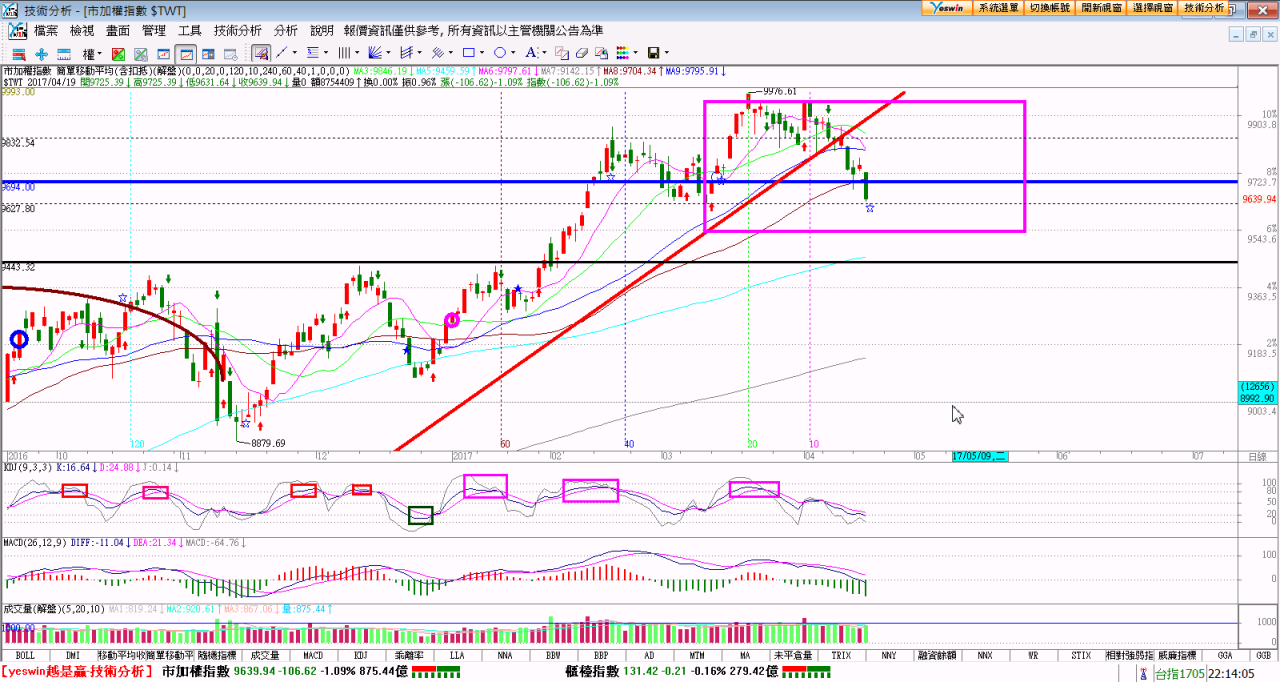Select the rectangle drawing tool
Viewport: 1280px width, 682px height.
click(469, 53)
